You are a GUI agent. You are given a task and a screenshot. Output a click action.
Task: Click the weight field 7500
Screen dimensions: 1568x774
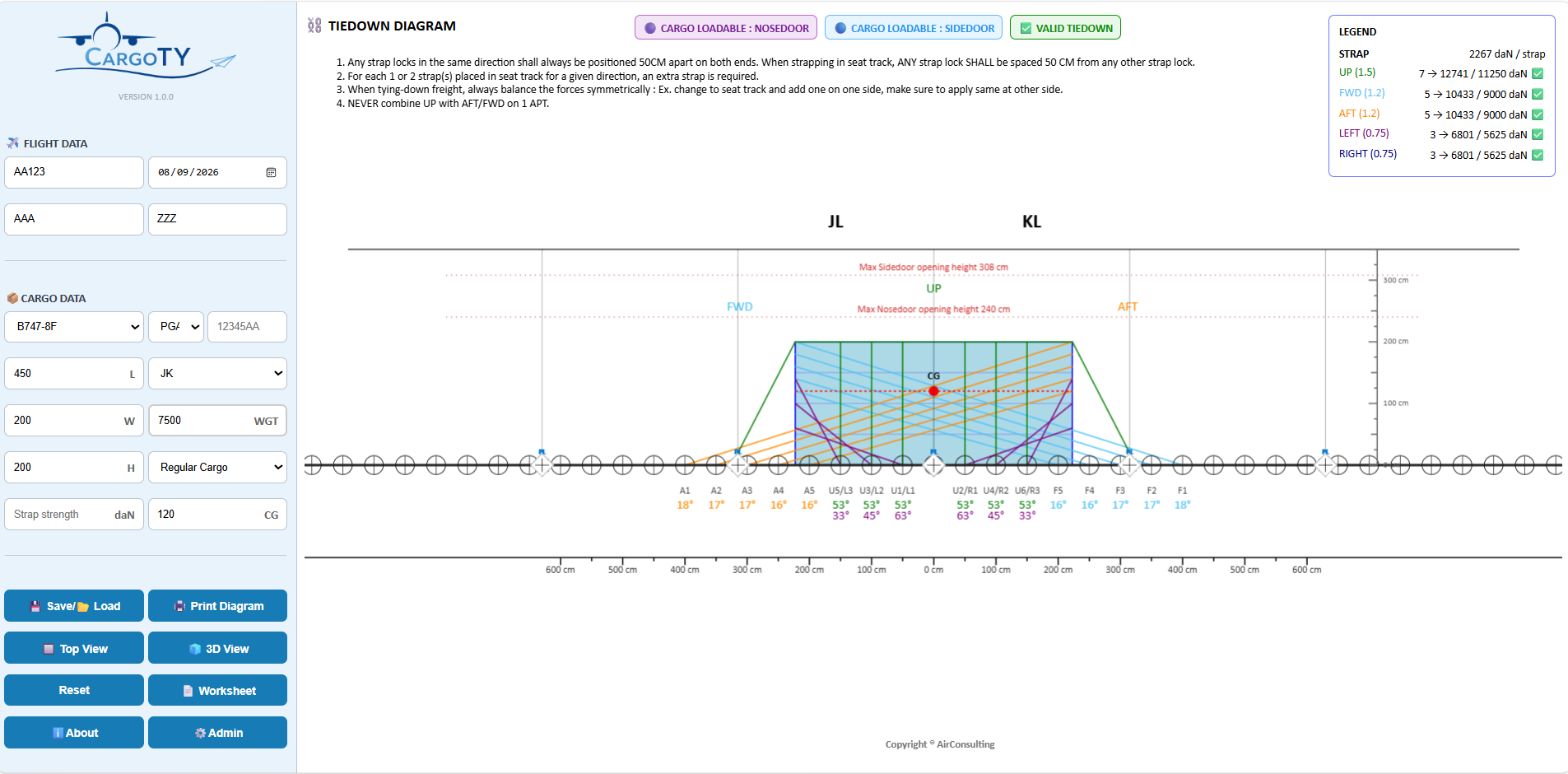coord(217,421)
